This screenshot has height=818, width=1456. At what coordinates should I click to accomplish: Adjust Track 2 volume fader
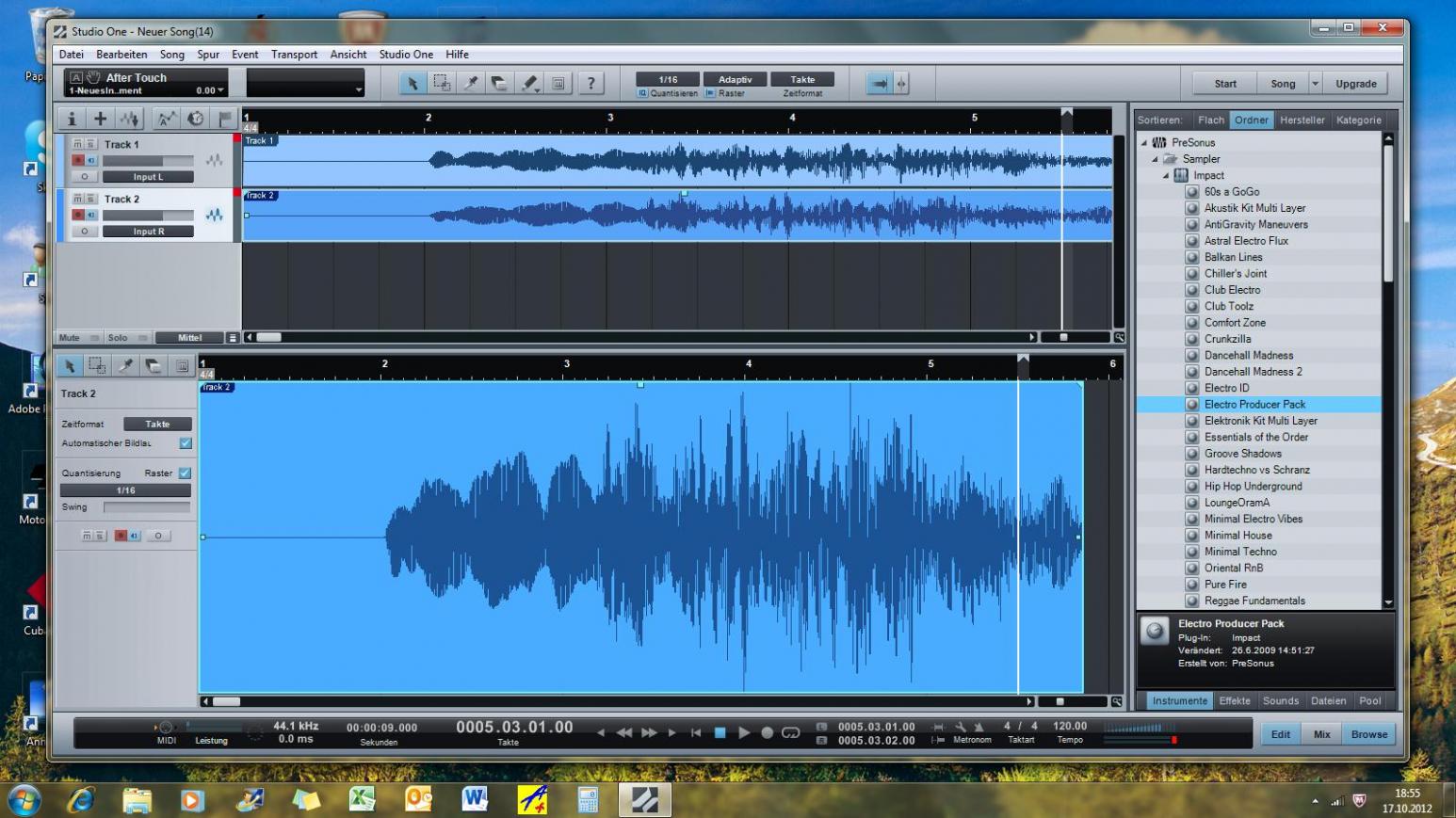click(148, 216)
